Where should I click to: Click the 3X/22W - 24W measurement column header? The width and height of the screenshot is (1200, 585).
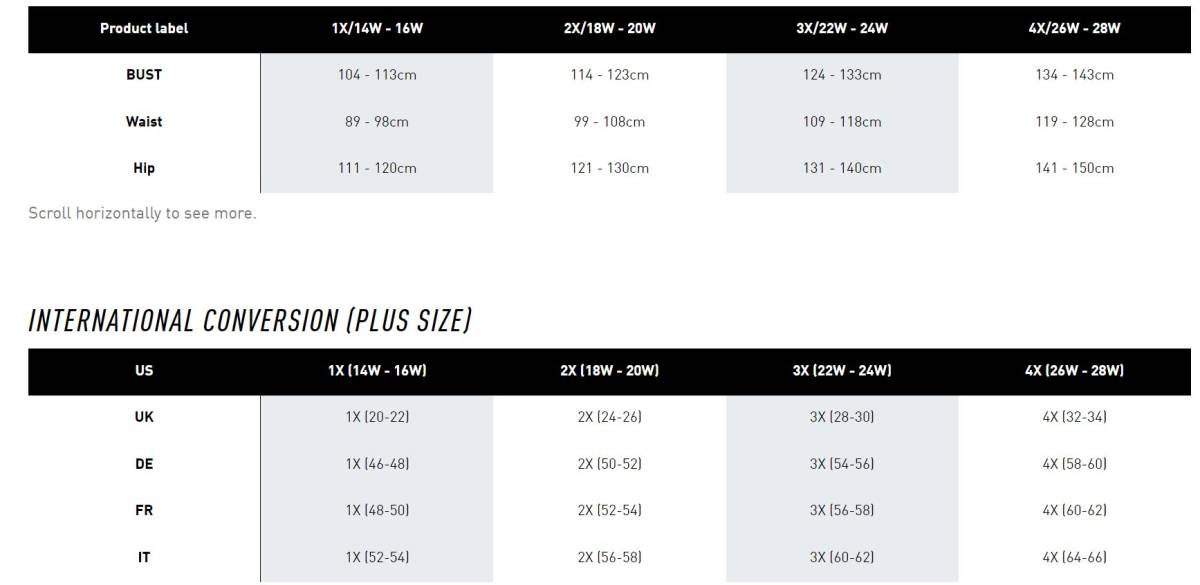[842, 28]
